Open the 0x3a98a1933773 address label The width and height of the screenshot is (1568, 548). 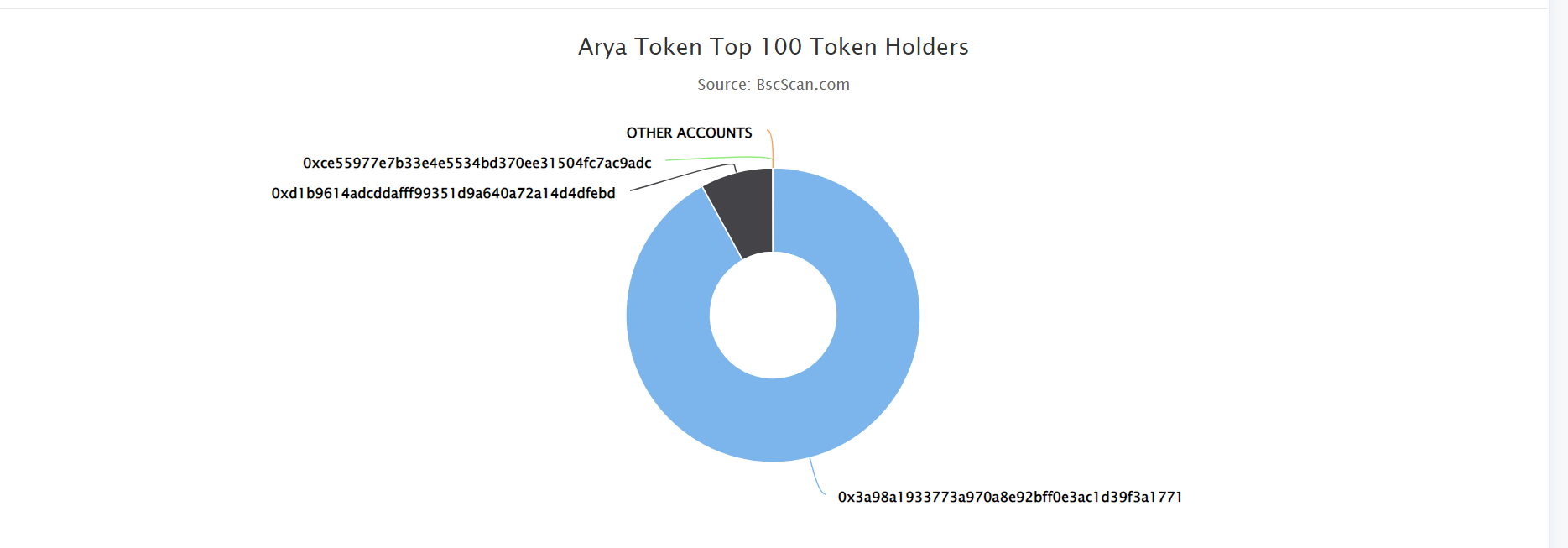click(1010, 497)
